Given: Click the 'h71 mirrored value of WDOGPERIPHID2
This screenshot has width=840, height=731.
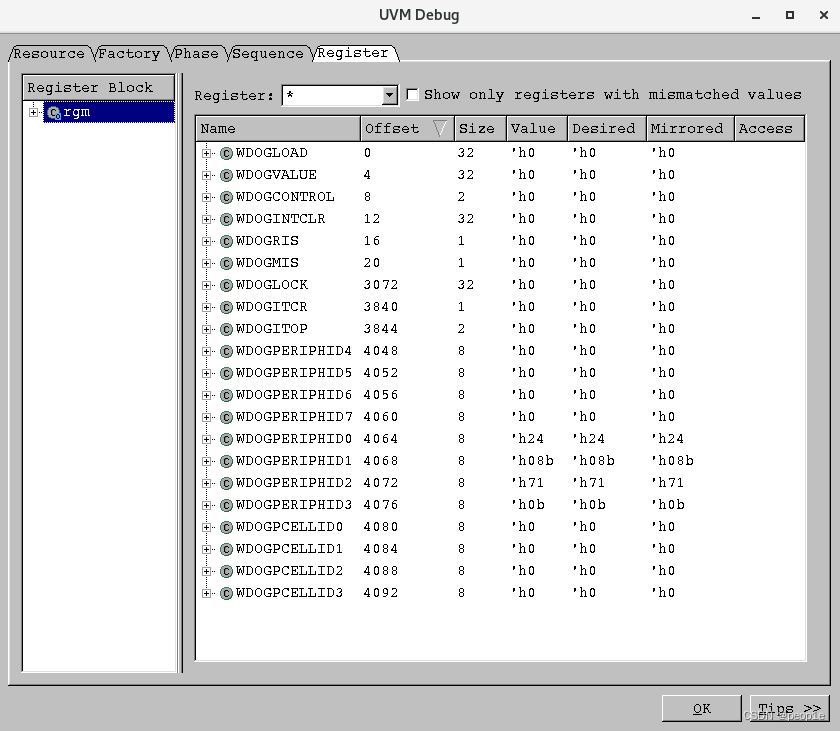Looking at the screenshot, I should [667, 483].
